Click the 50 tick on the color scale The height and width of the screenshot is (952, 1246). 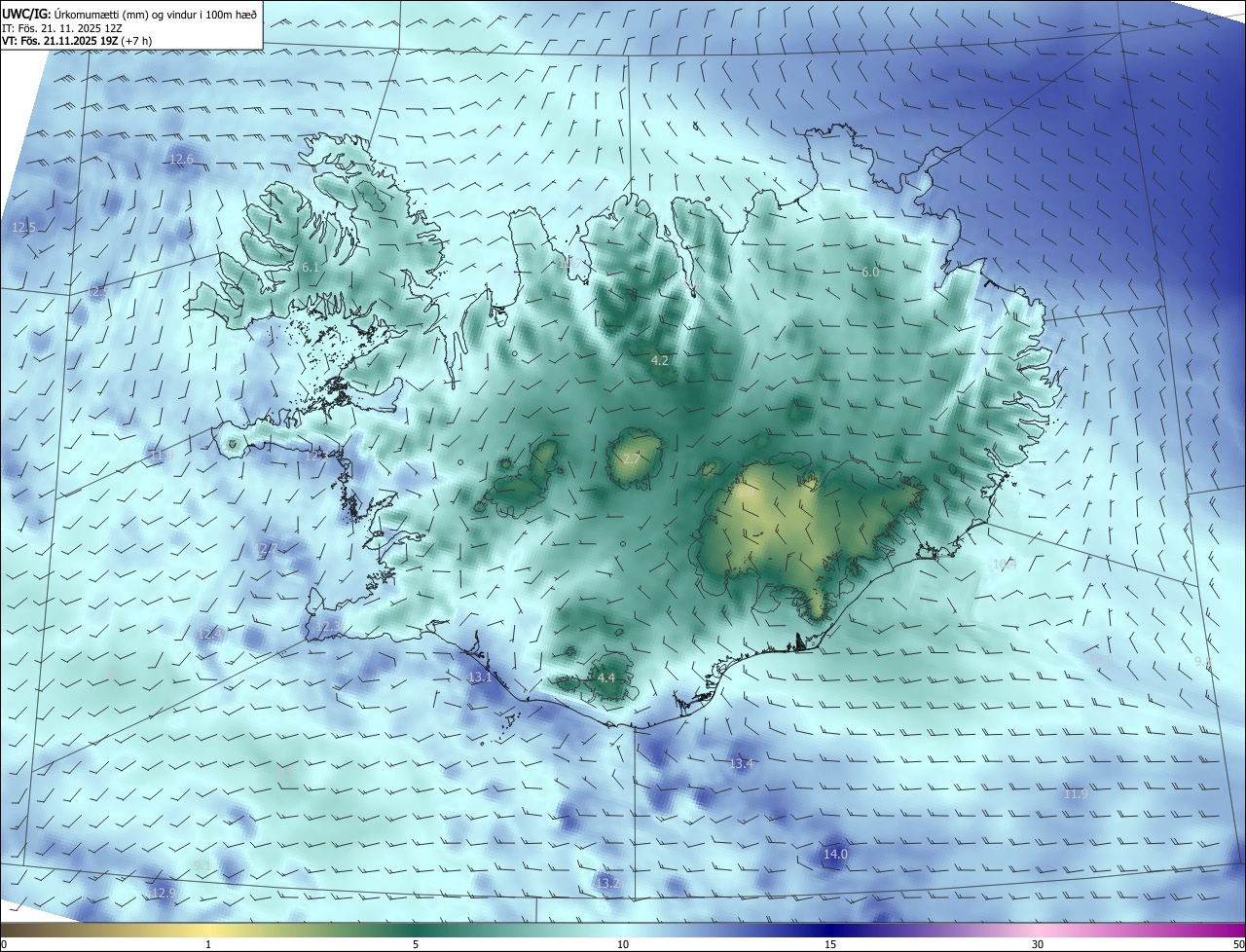click(x=1238, y=944)
